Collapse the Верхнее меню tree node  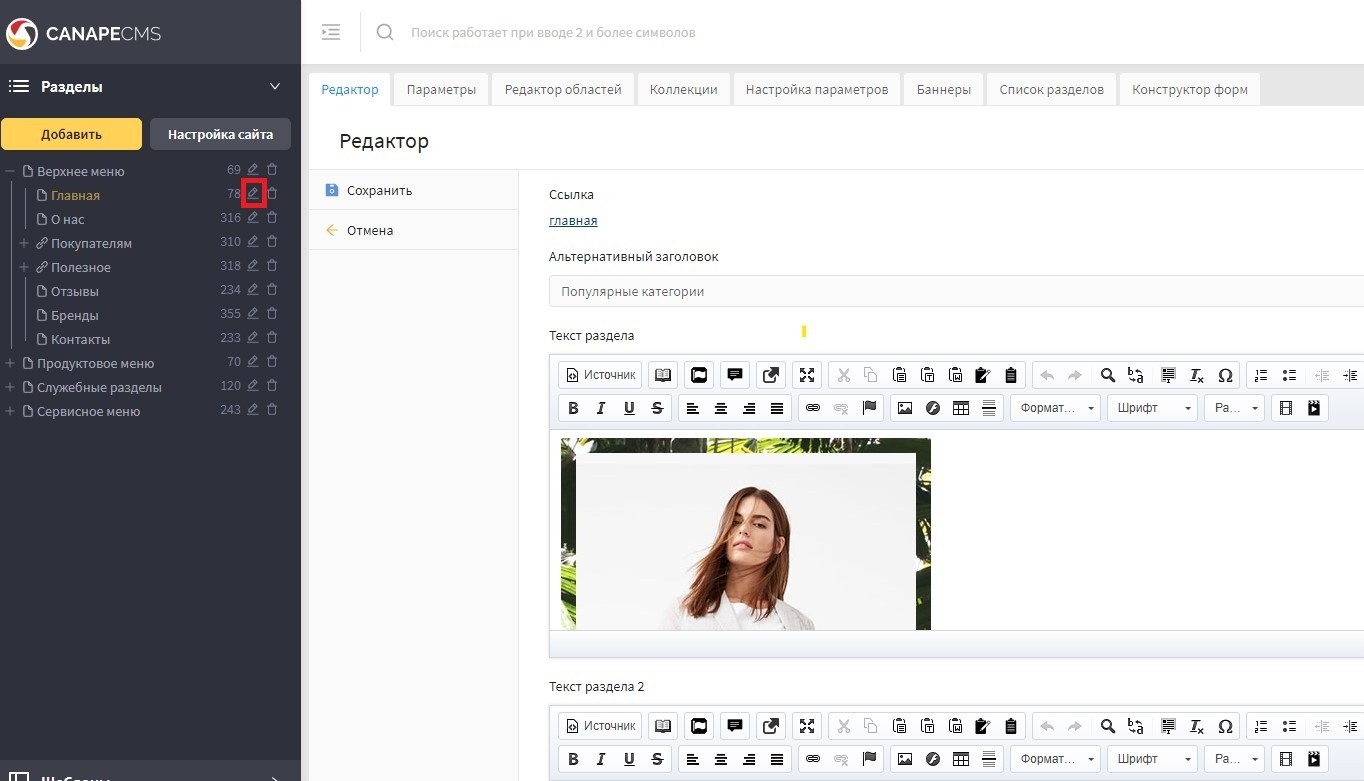pyautogui.click(x=10, y=171)
